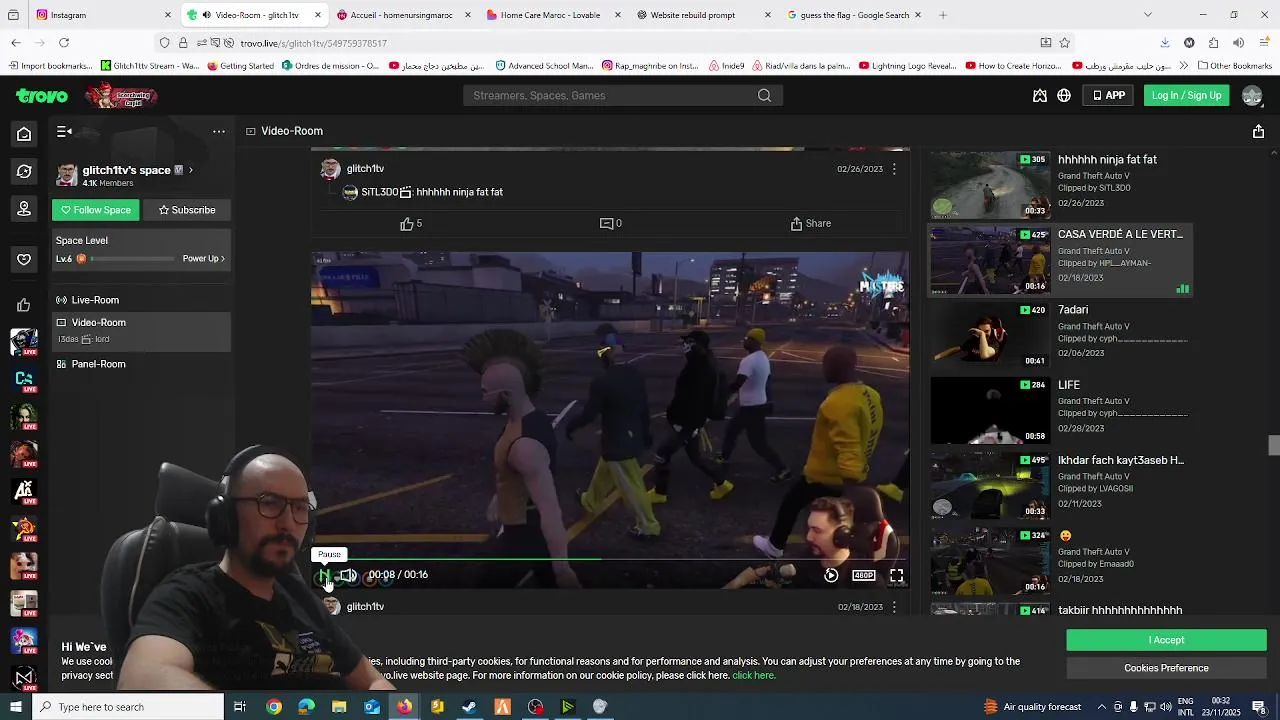Reload the current page
Viewport: 1280px width, 720px height.
[x=64, y=43]
